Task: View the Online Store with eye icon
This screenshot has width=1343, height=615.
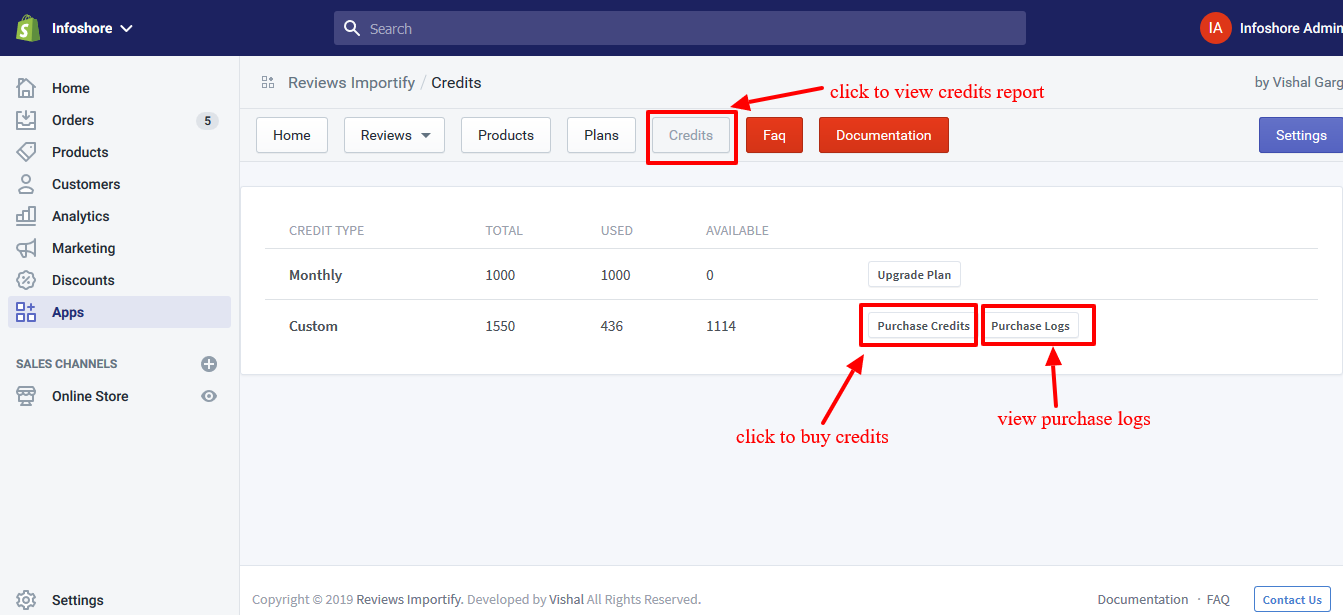Action: [209, 396]
